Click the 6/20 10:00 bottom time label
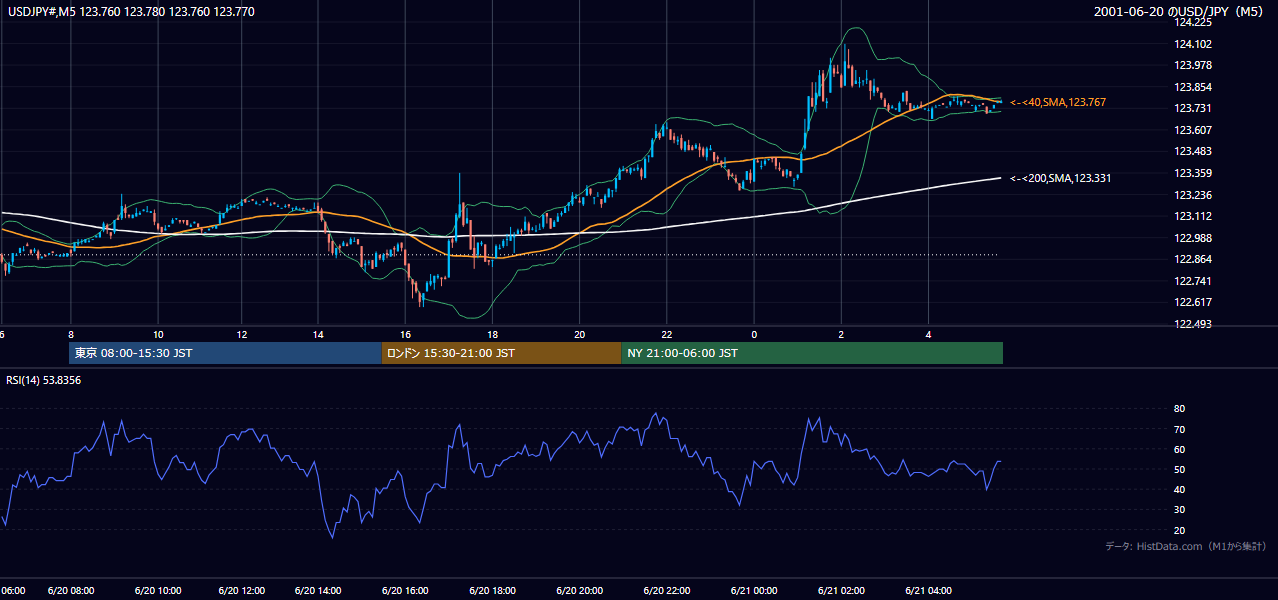The height and width of the screenshot is (600, 1278). pos(157,591)
